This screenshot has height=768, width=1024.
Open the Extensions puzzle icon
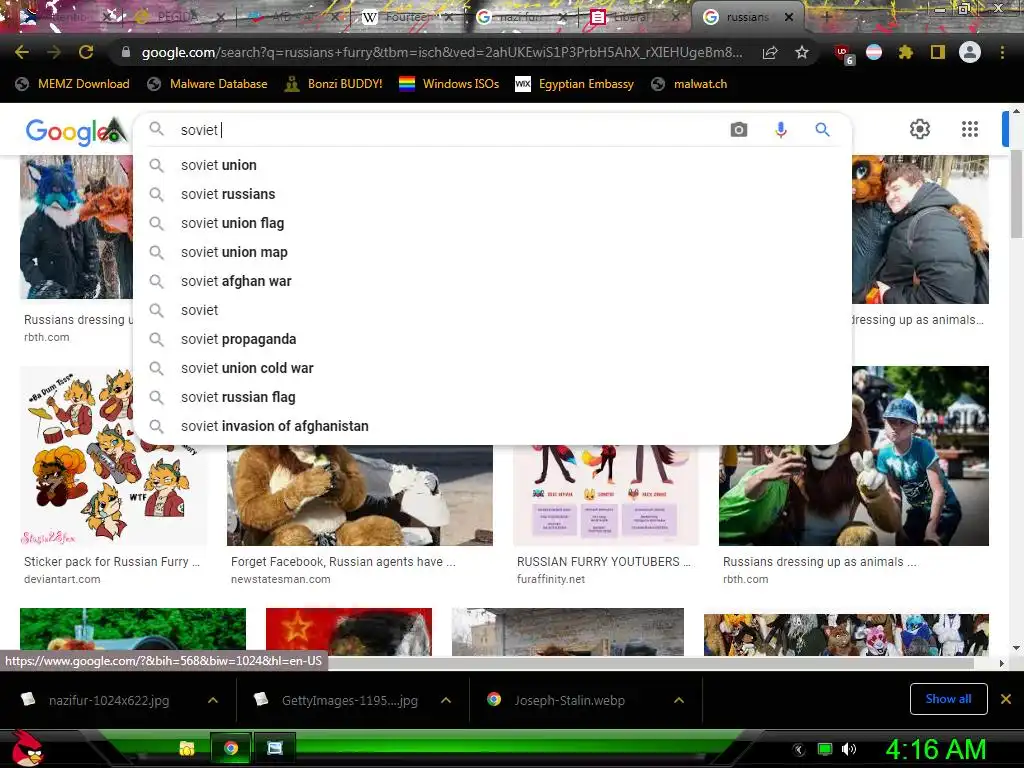coord(905,52)
